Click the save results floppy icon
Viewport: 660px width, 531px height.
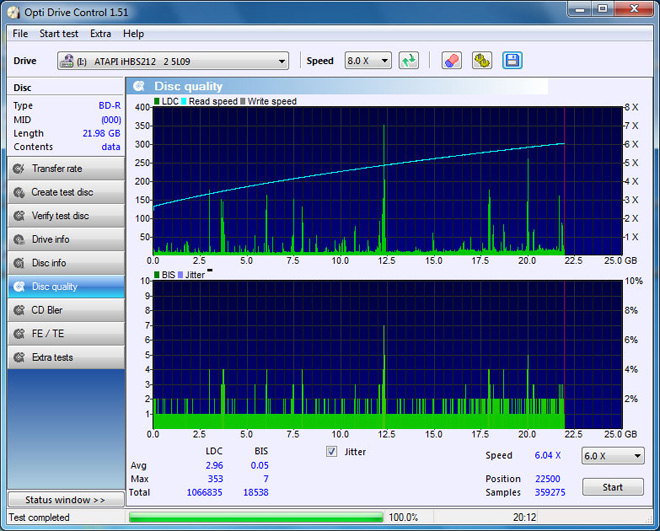(x=511, y=60)
